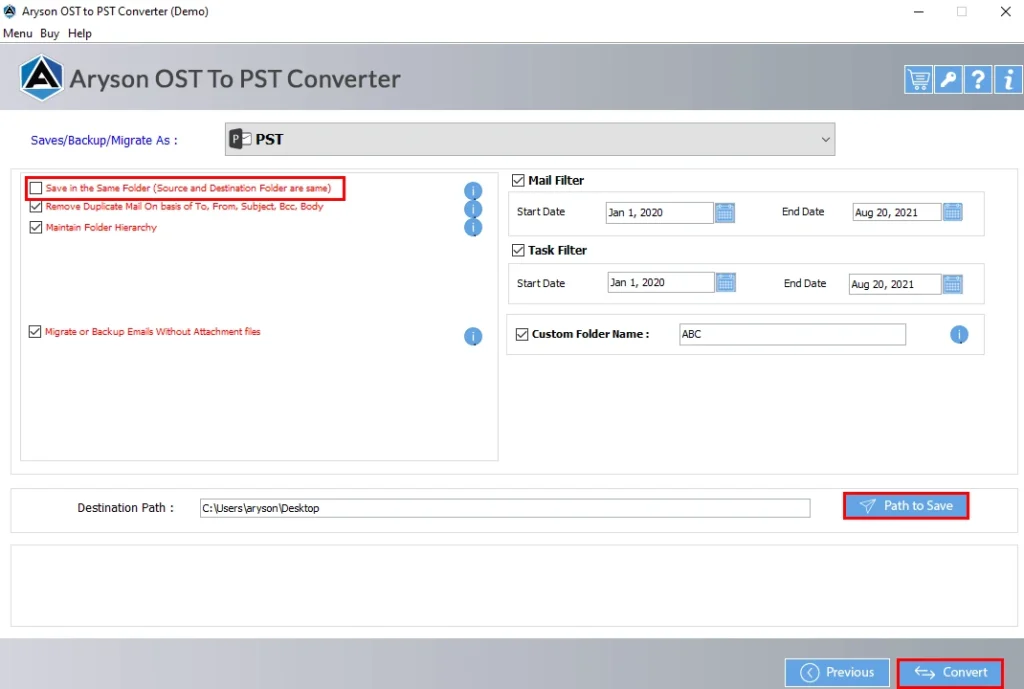The width and height of the screenshot is (1024, 689).
Task: Click the question mark help icon
Action: click(x=978, y=80)
